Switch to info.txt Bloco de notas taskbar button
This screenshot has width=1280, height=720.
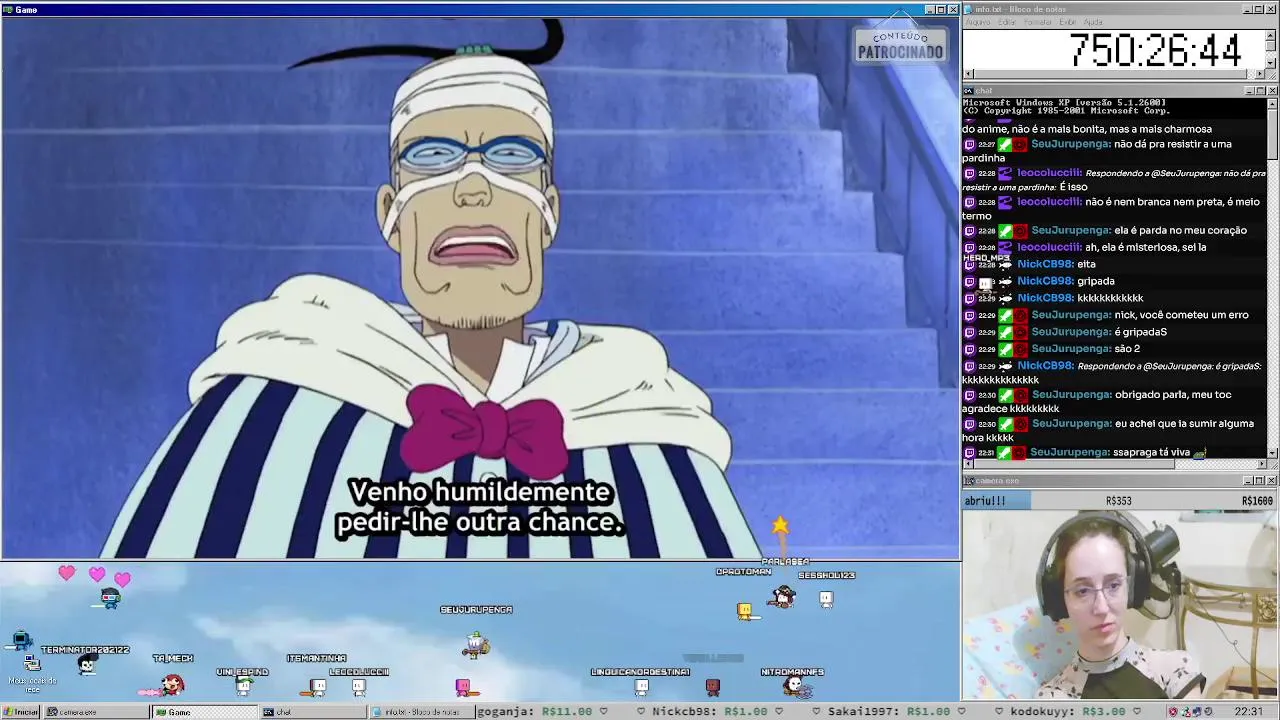tap(420, 712)
